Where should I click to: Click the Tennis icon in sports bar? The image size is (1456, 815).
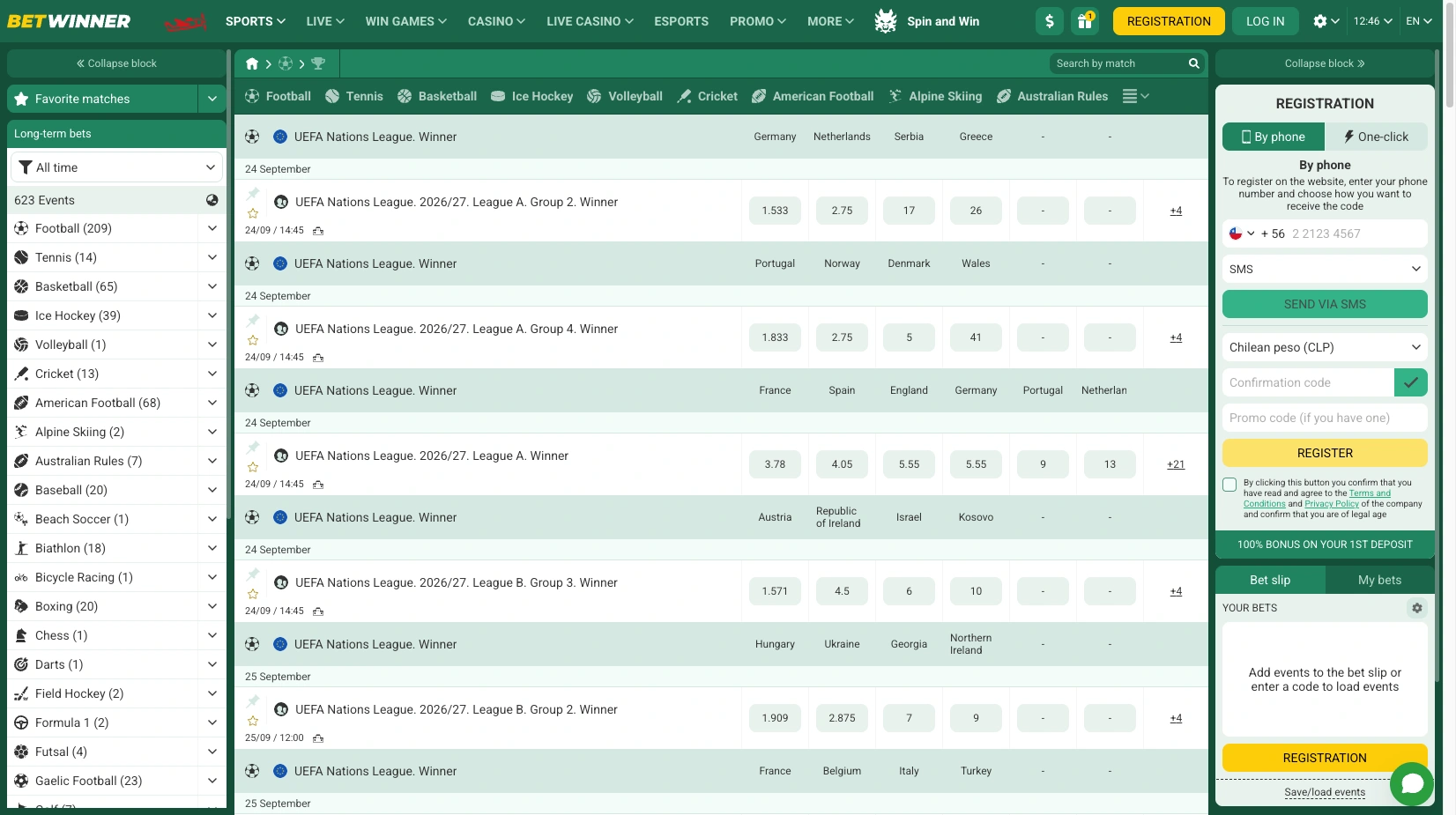(332, 96)
